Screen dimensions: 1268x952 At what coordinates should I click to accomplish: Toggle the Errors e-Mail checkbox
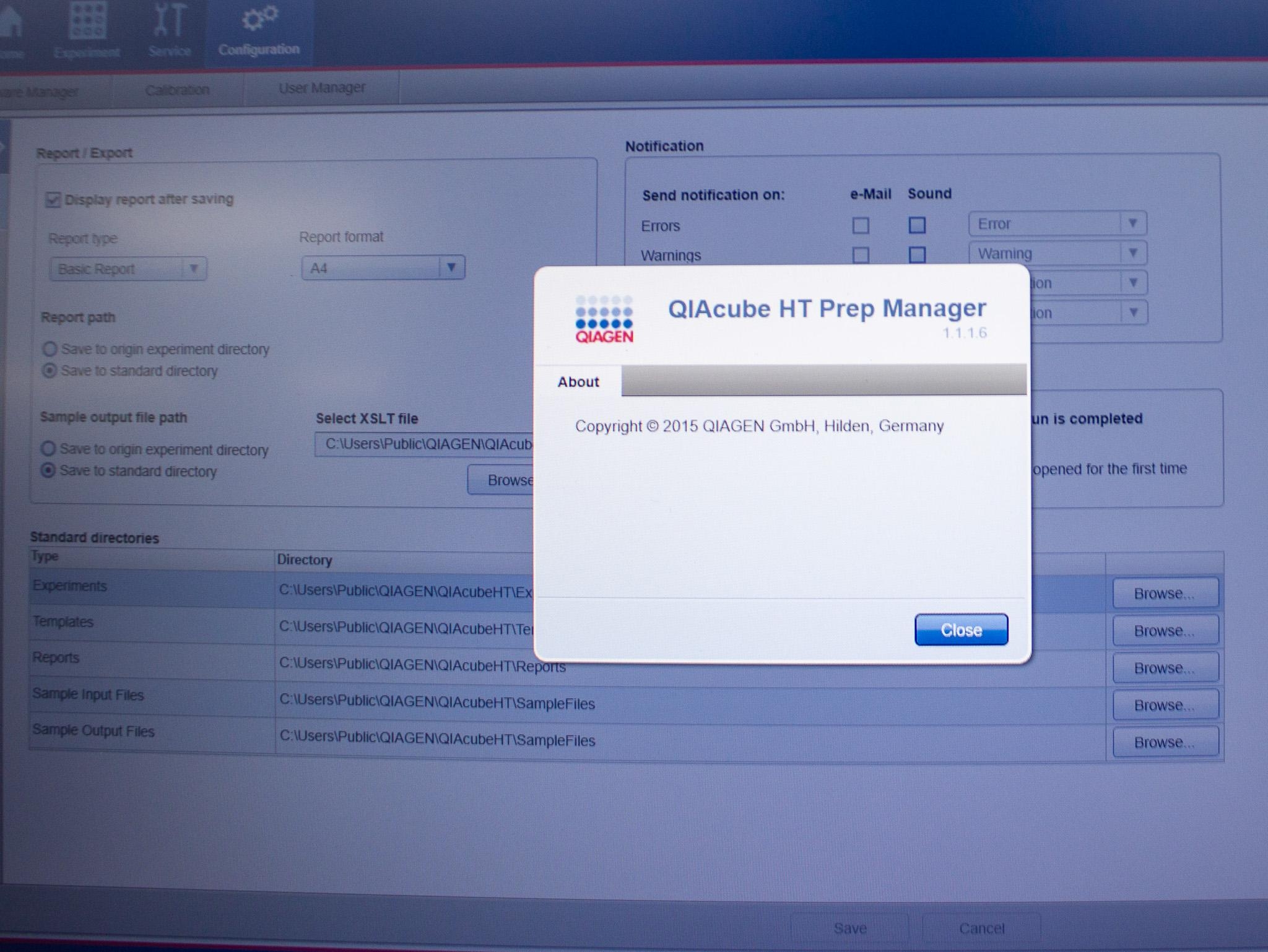pos(861,225)
